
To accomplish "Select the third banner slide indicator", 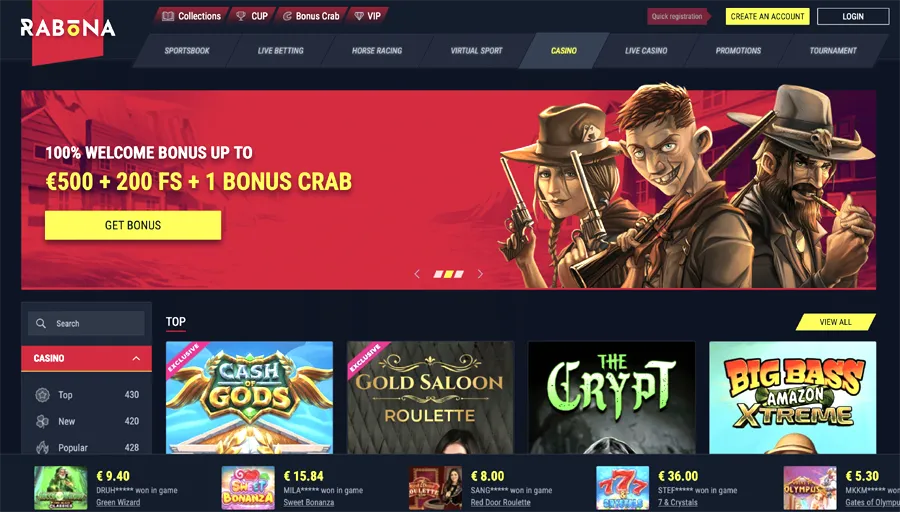I will 459,274.
